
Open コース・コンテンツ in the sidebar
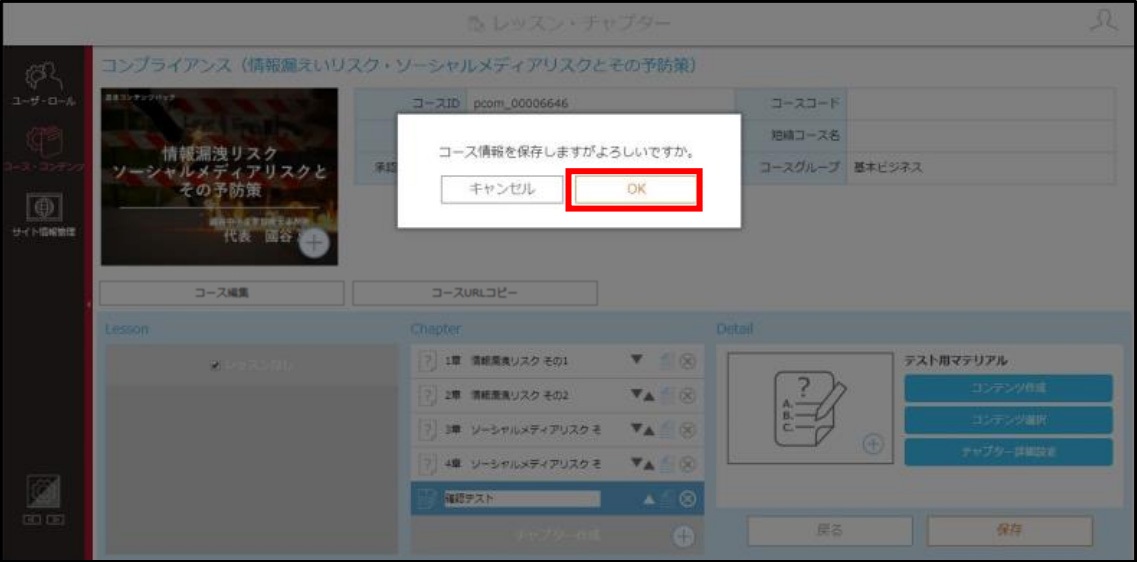pos(44,149)
